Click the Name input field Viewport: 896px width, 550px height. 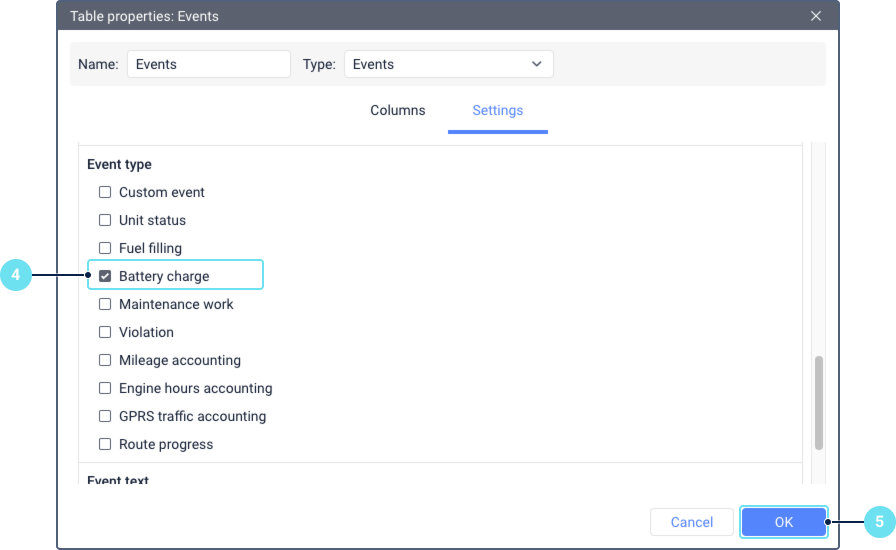(x=208, y=64)
